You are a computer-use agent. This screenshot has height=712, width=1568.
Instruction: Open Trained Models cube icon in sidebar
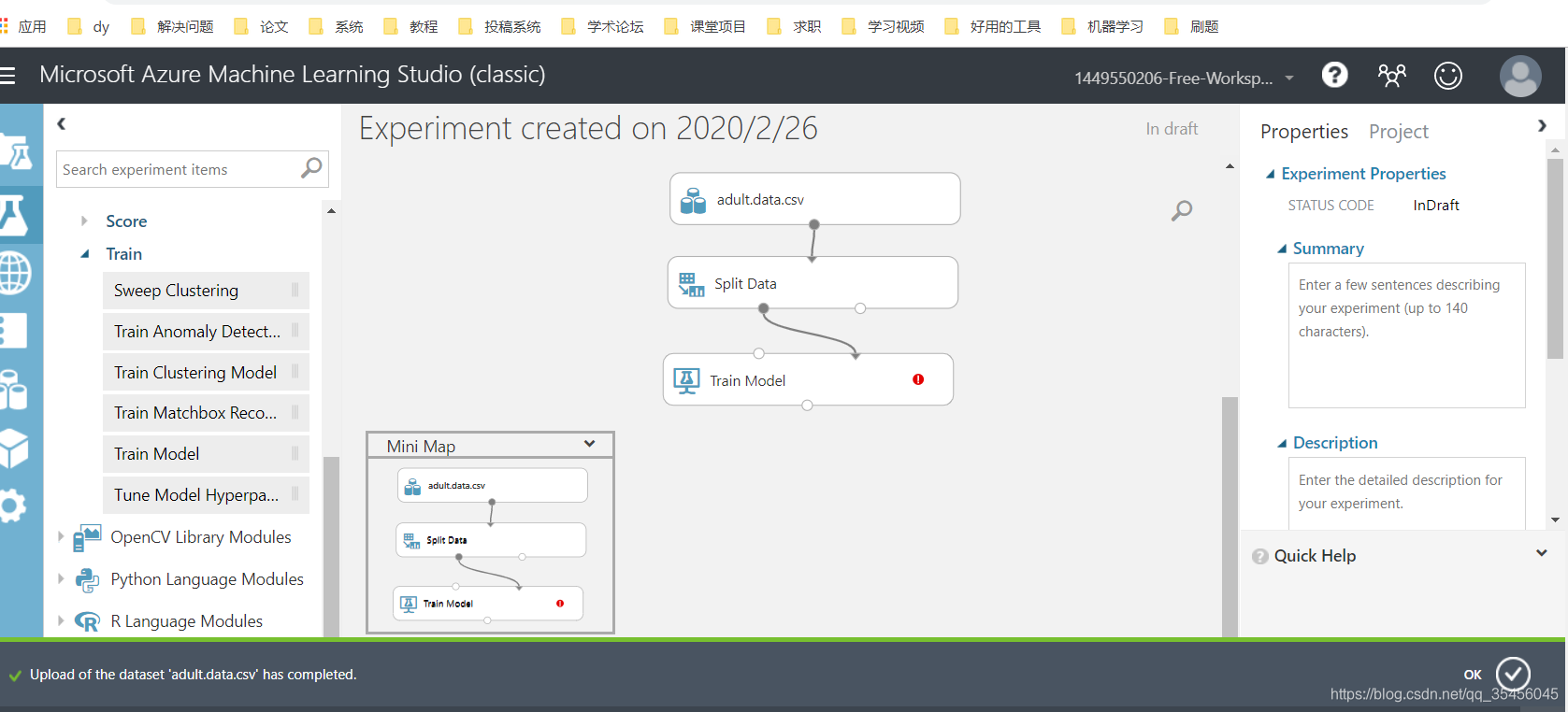pos(13,449)
